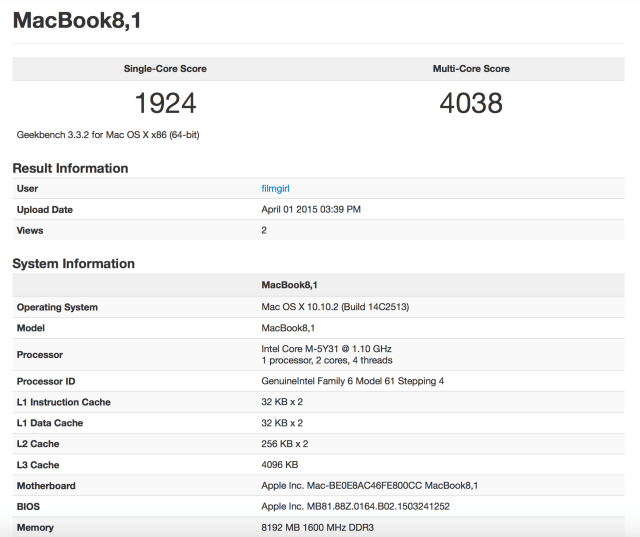The height and width of the screenshot is (537, 640).
Task: Select the Memory row label
Action: [35, 527]
